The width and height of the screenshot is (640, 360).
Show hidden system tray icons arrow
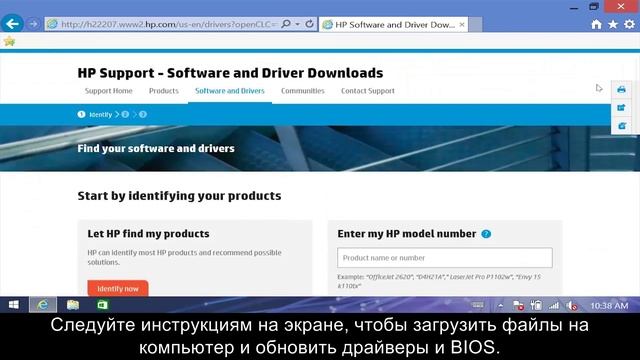click(x=500, y=306)
